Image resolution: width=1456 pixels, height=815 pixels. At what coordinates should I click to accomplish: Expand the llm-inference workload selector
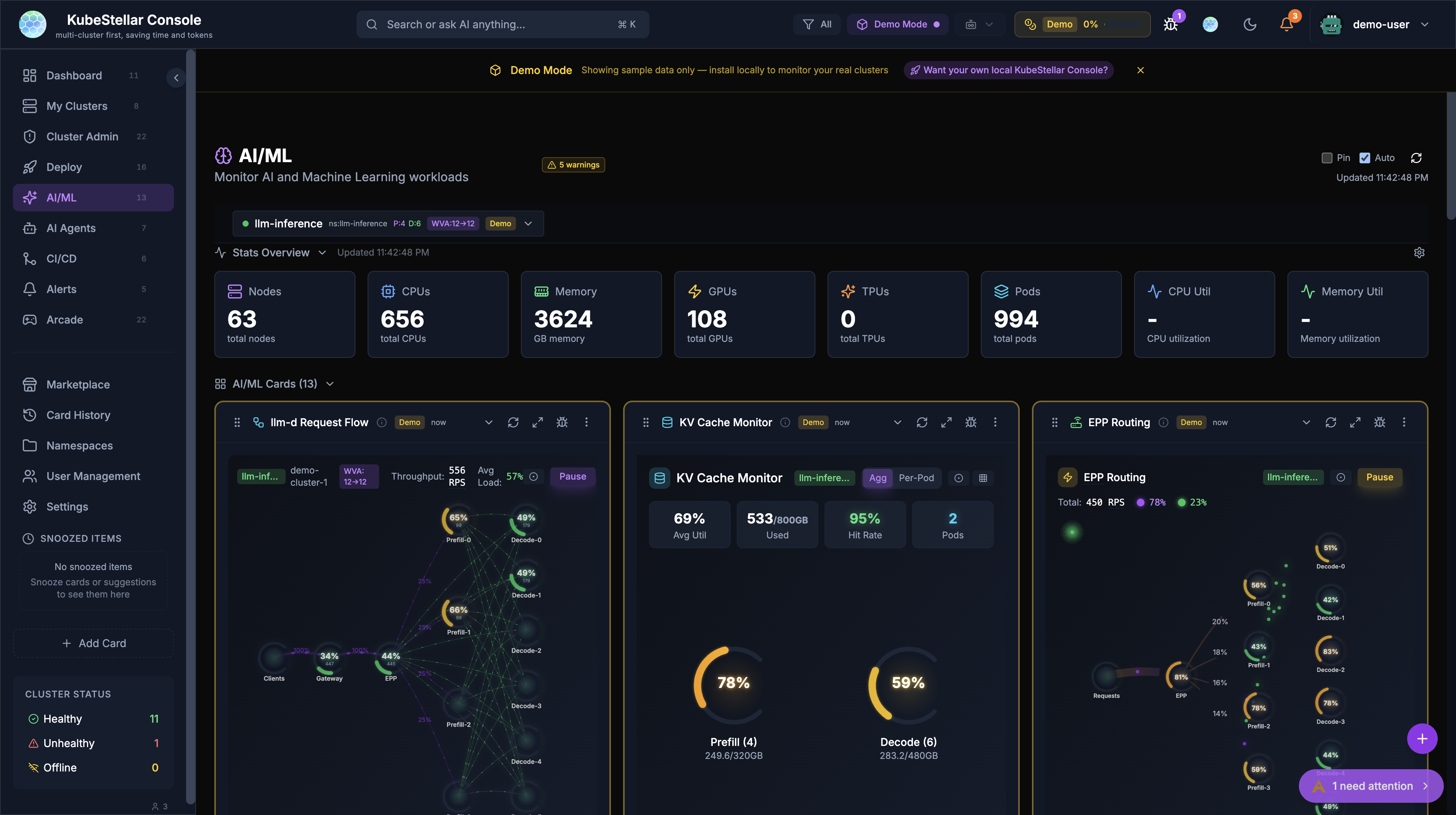coord(529,224)
